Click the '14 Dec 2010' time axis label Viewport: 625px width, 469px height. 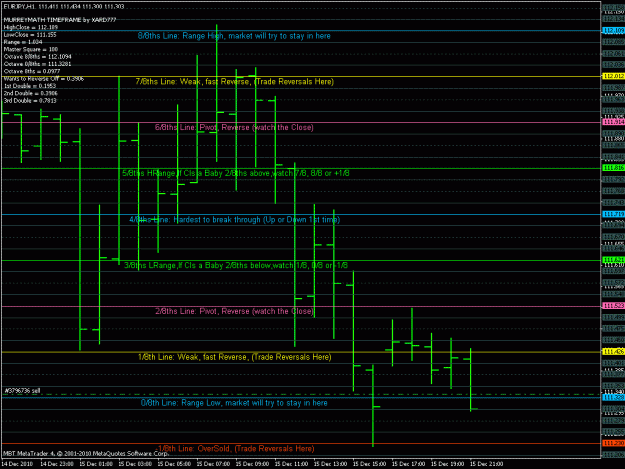[17, 464]
